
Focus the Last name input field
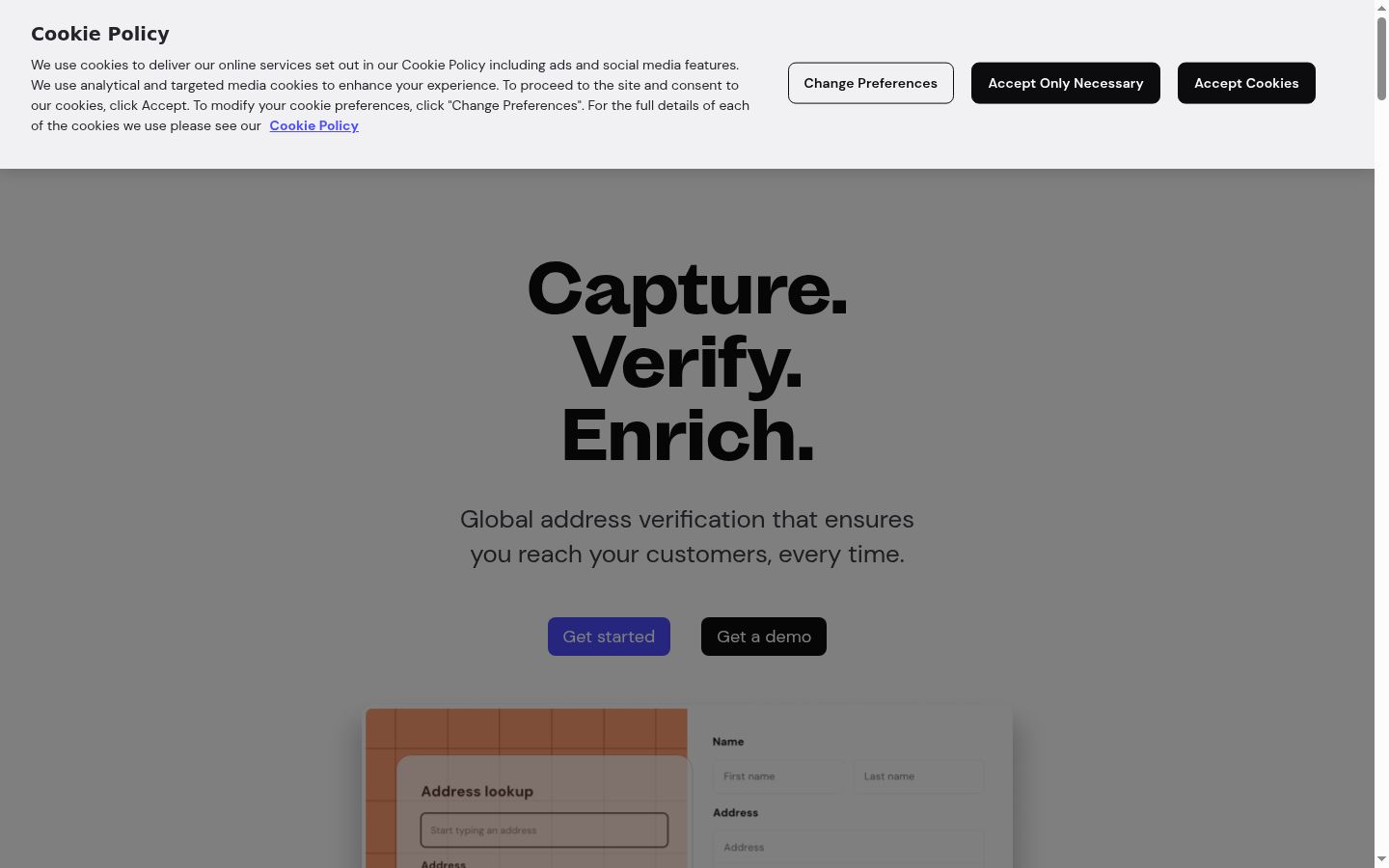click(918, 776)
